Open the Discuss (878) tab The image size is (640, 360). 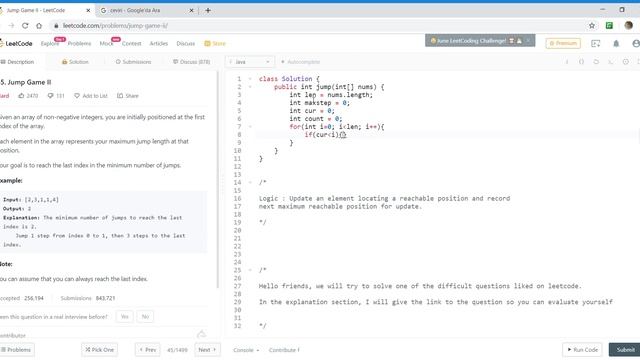pyautogui.click(x=191, y=62)
